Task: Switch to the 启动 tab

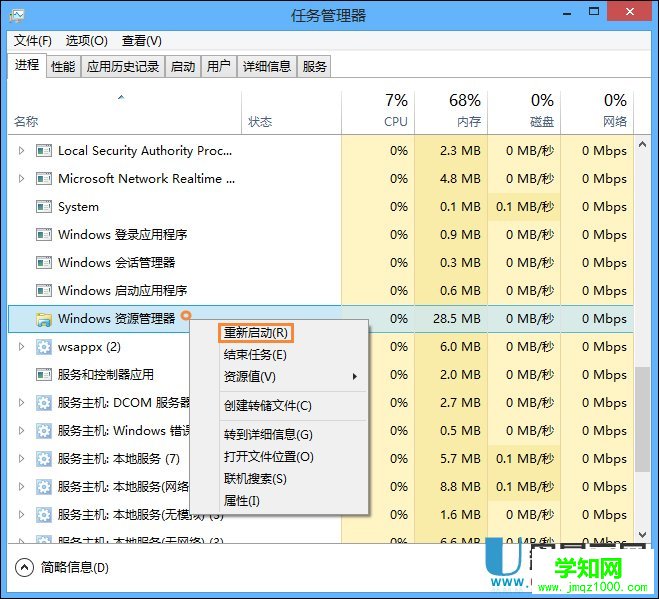Action: point(183,66)
